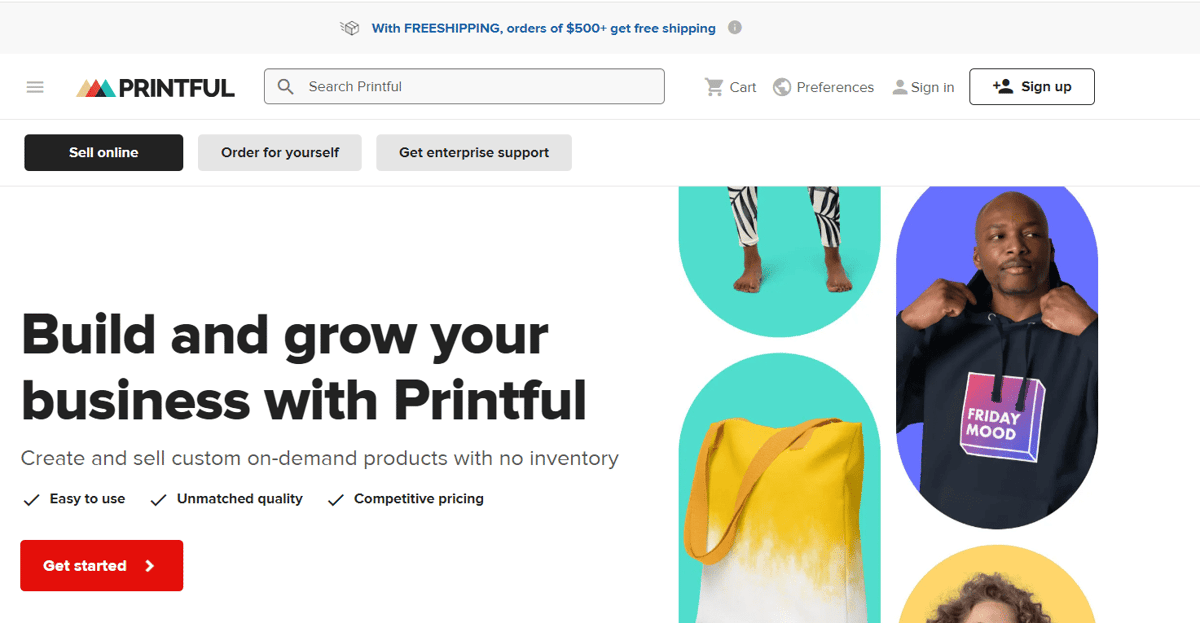Click the person Sign in icon
1200x623 pixels.
tap(900, 87)
